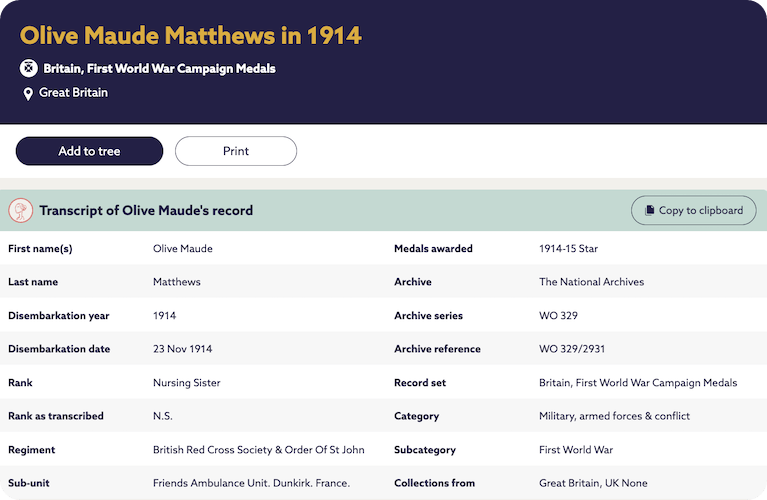The image size is (767, 500).
Task: Copy transcript using Copy to clipboard button
Action: [693, 211]
